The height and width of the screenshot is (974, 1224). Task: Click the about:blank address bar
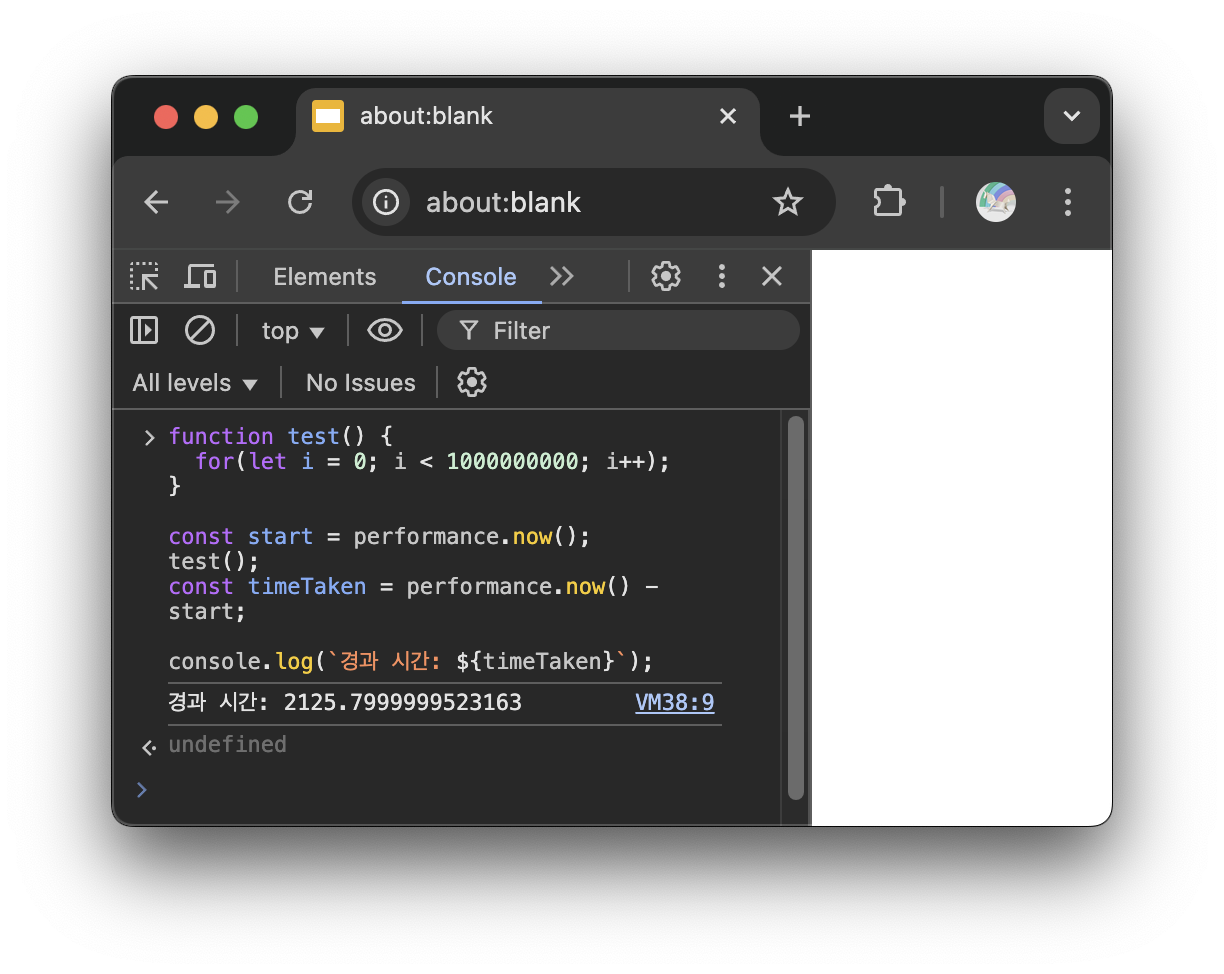coord(594,203)
